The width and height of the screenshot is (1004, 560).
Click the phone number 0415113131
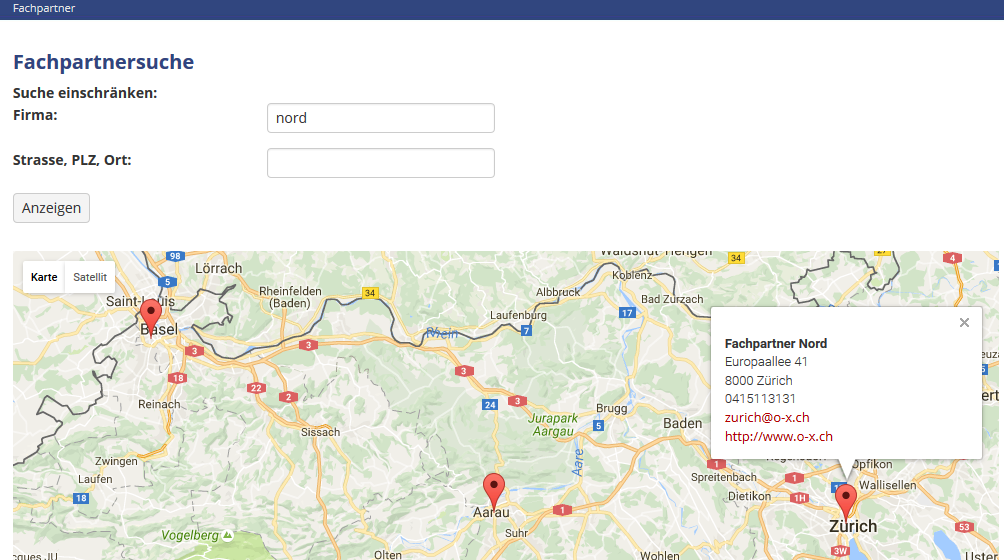click(760, 399)
